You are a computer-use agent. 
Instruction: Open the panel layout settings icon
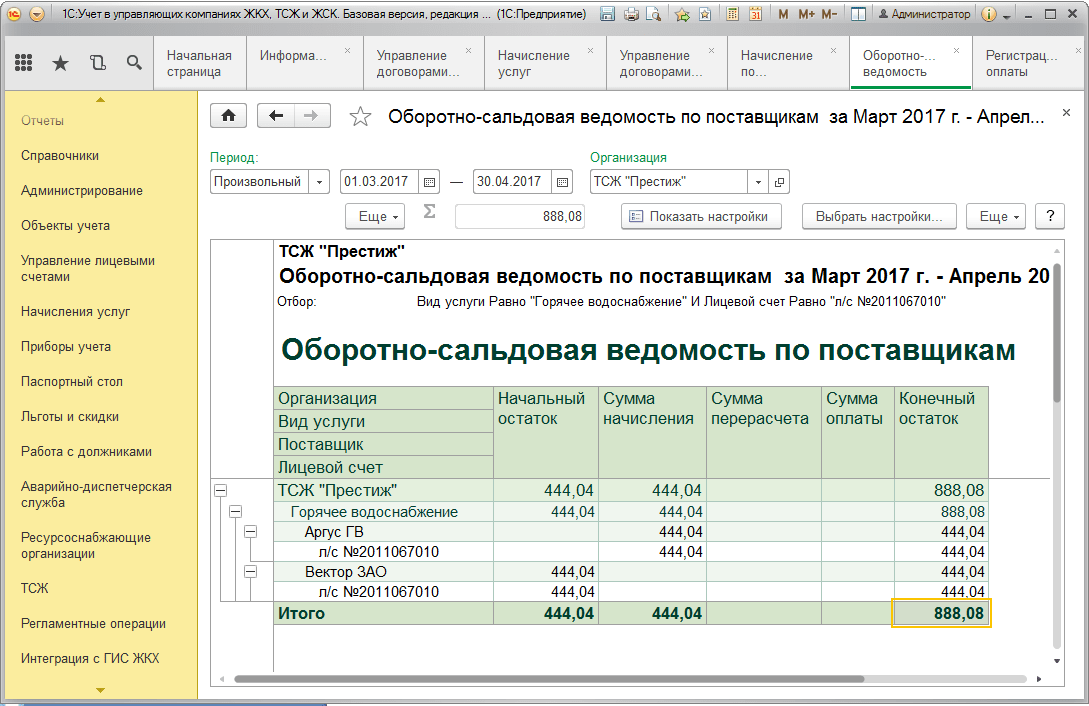[858, 14]
